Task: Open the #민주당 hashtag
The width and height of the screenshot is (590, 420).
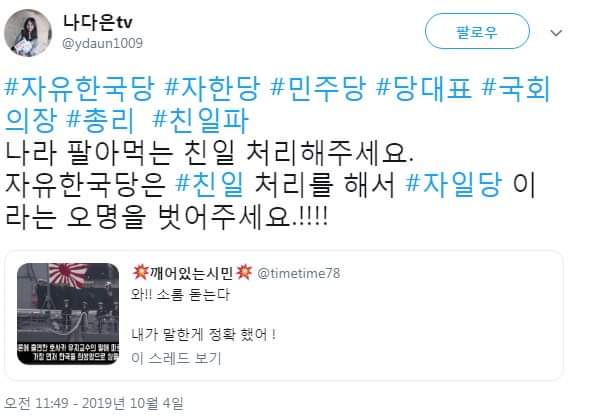Action: point(318,89)
